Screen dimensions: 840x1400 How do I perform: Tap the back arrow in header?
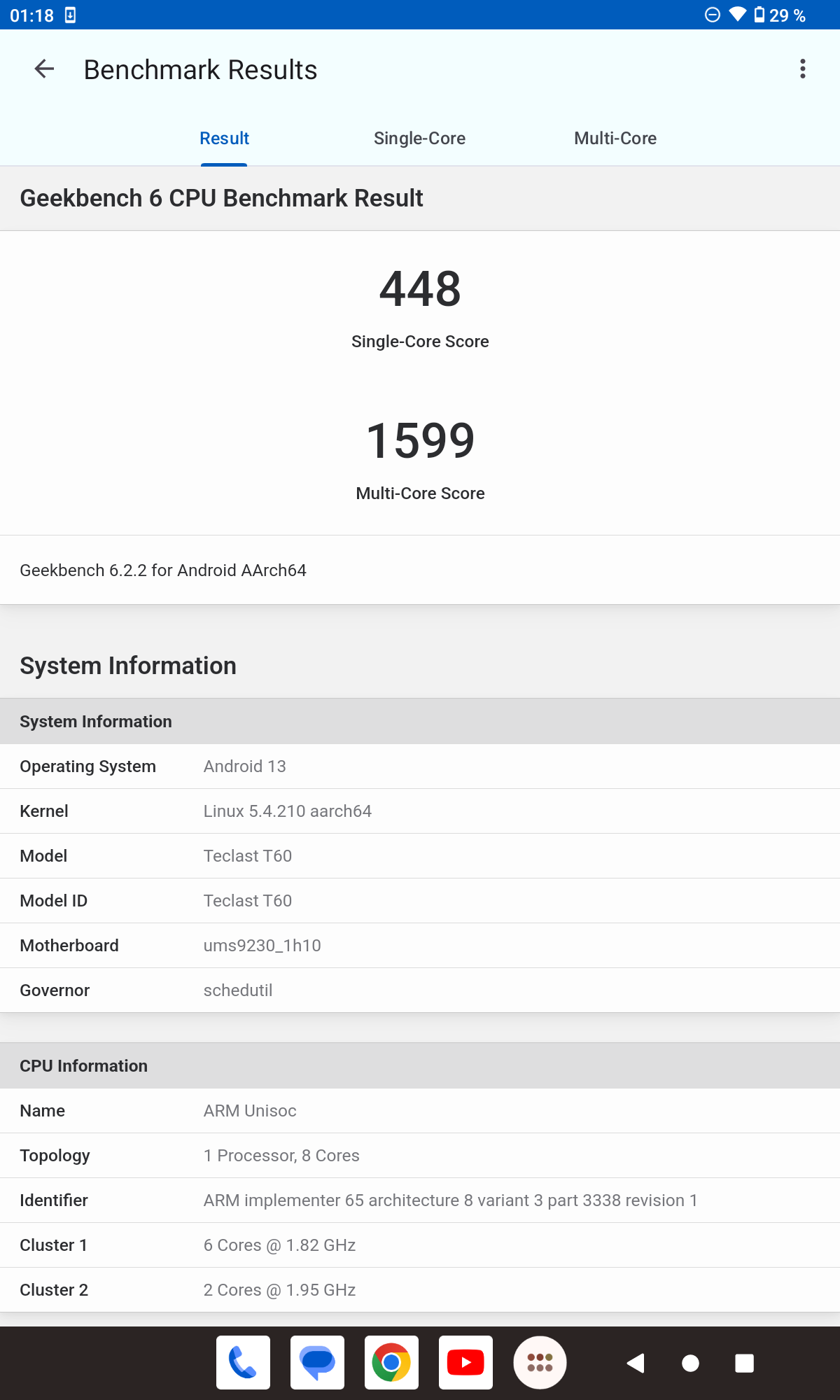coord(44,69)
